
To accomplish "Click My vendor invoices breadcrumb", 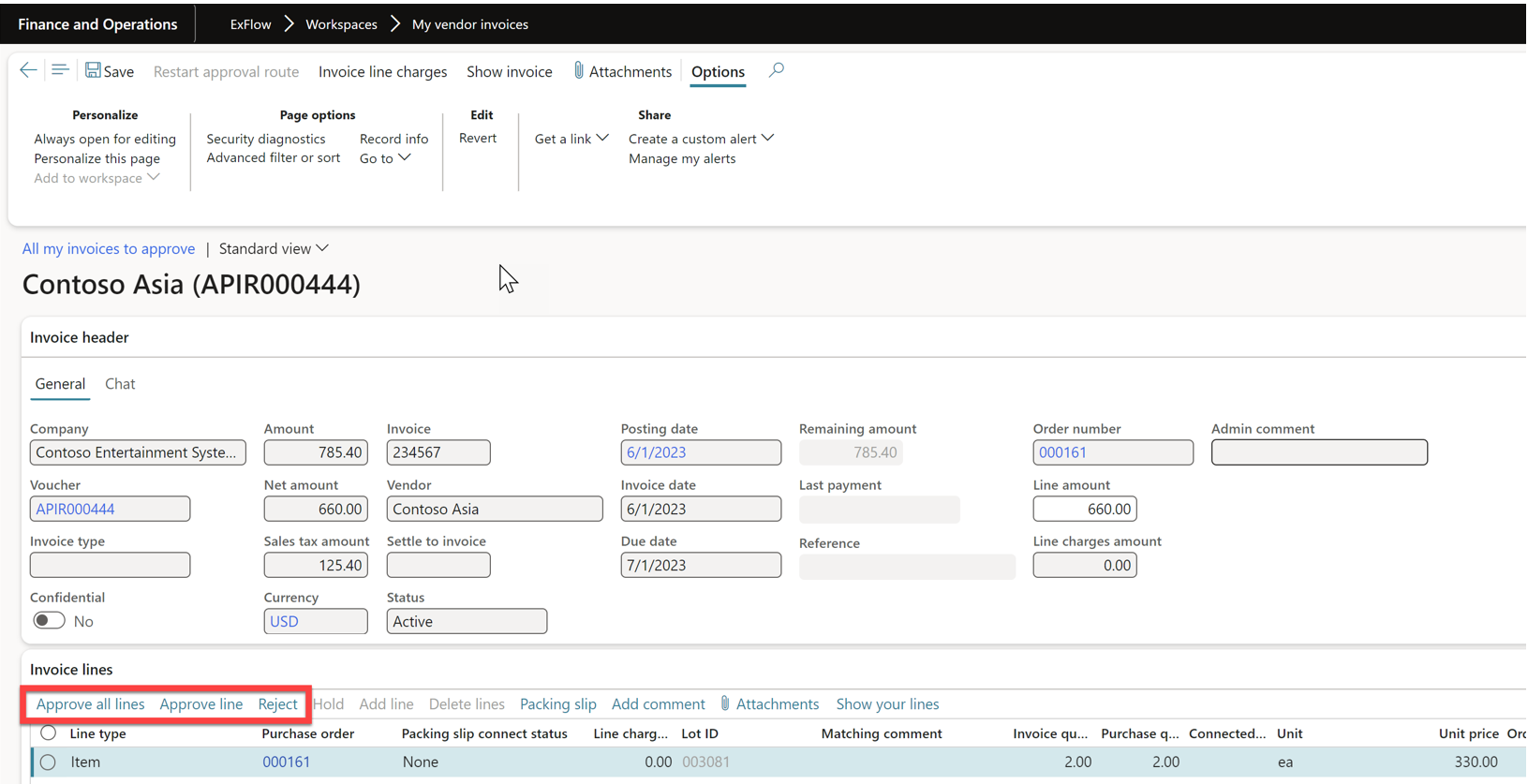I will tap(470, 24).
